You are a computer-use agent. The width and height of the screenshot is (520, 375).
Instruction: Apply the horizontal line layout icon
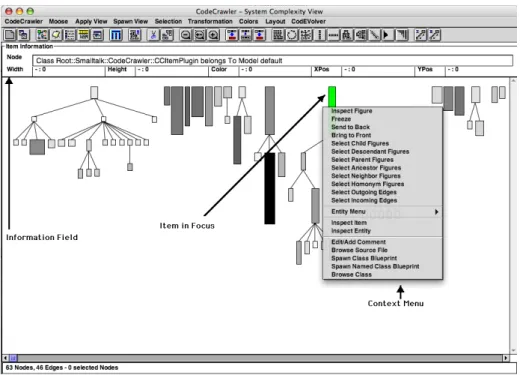click(333, 35)
